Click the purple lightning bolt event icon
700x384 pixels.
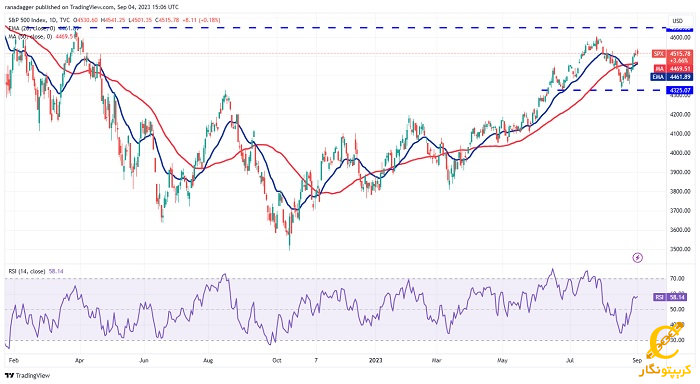click(638, 257)
